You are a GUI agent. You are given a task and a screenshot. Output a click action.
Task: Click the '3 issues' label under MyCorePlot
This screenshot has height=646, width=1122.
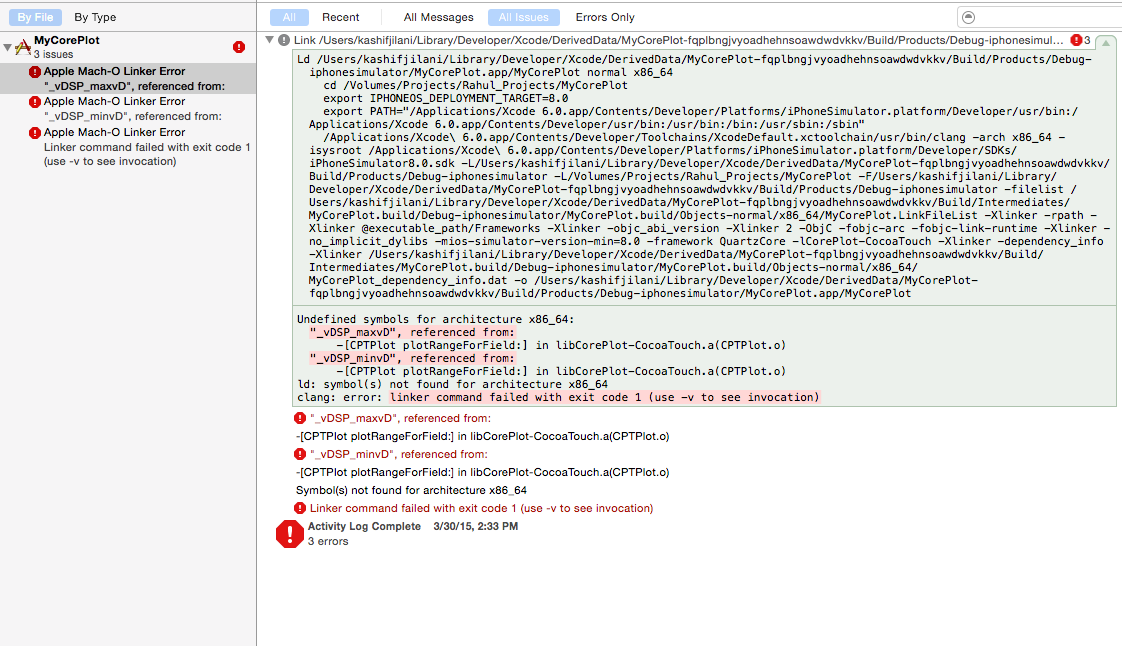pyautogui.click(x=54, y=54)
